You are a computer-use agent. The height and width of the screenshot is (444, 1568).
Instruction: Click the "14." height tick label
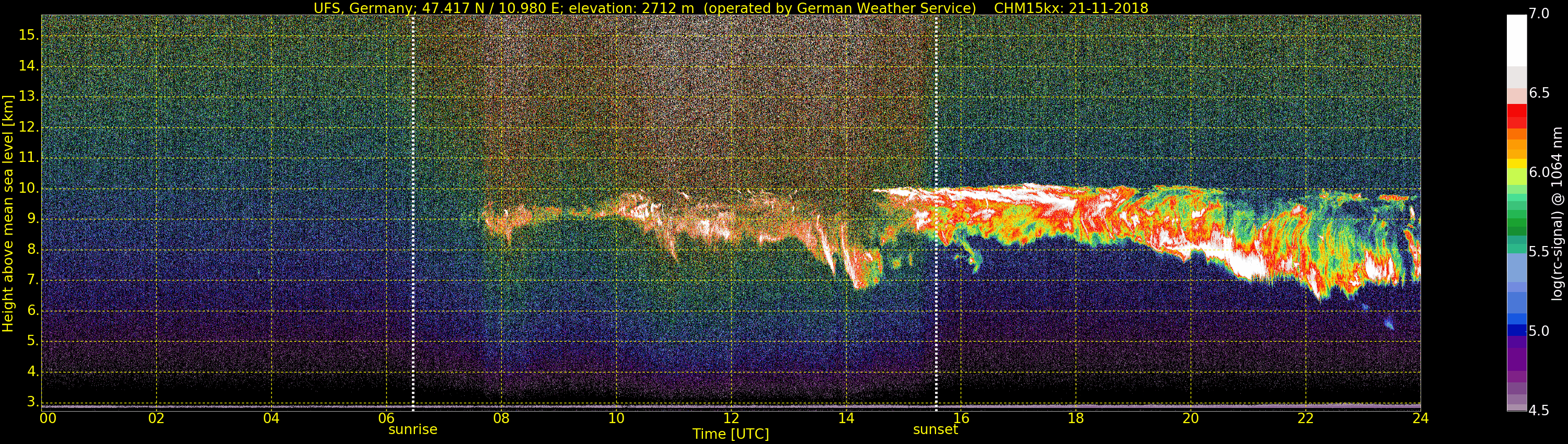[x=29, y=66]
